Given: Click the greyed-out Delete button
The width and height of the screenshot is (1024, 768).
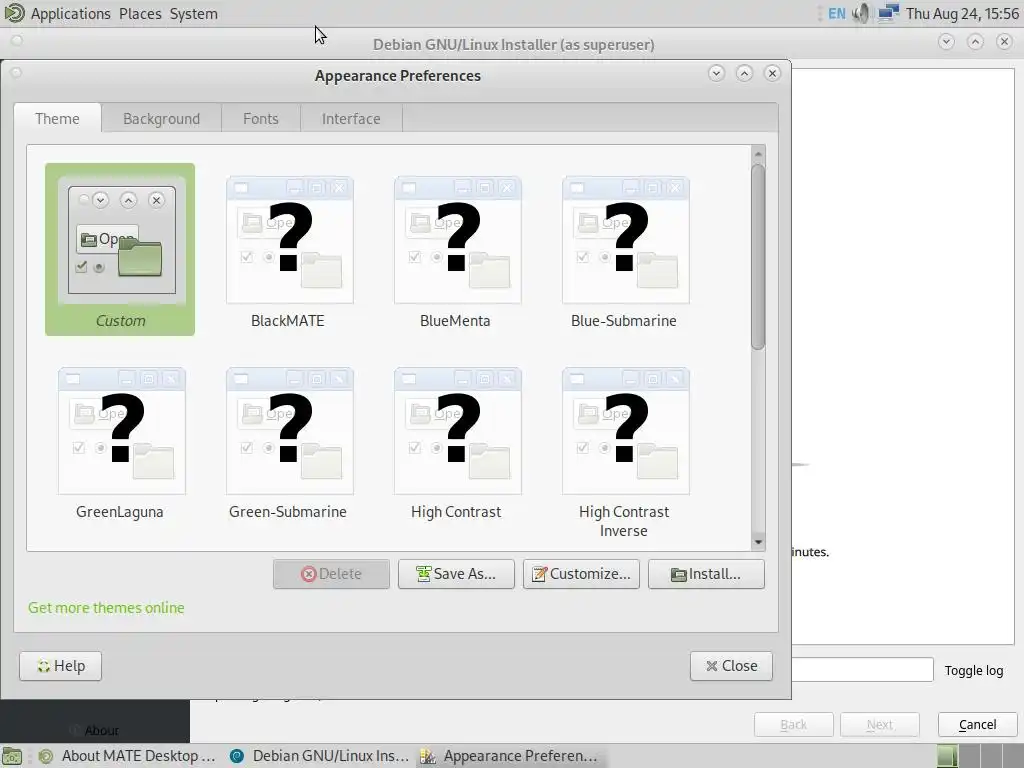Looking at the screenshot, I should (x=331, y=574).
